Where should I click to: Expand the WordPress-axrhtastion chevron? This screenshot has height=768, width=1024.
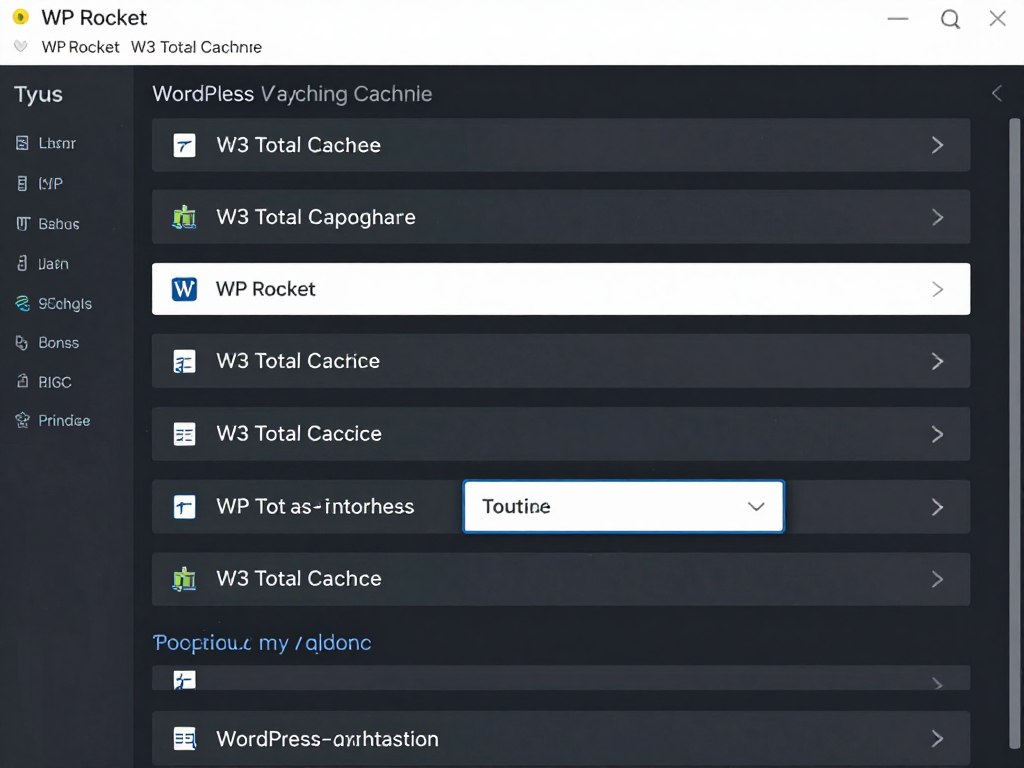pyautogui.click(x=937, y=739)
